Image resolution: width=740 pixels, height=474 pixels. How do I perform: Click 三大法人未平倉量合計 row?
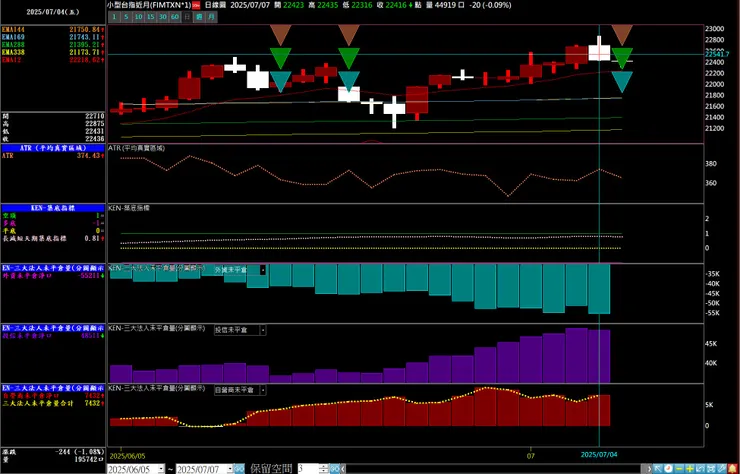53,403
